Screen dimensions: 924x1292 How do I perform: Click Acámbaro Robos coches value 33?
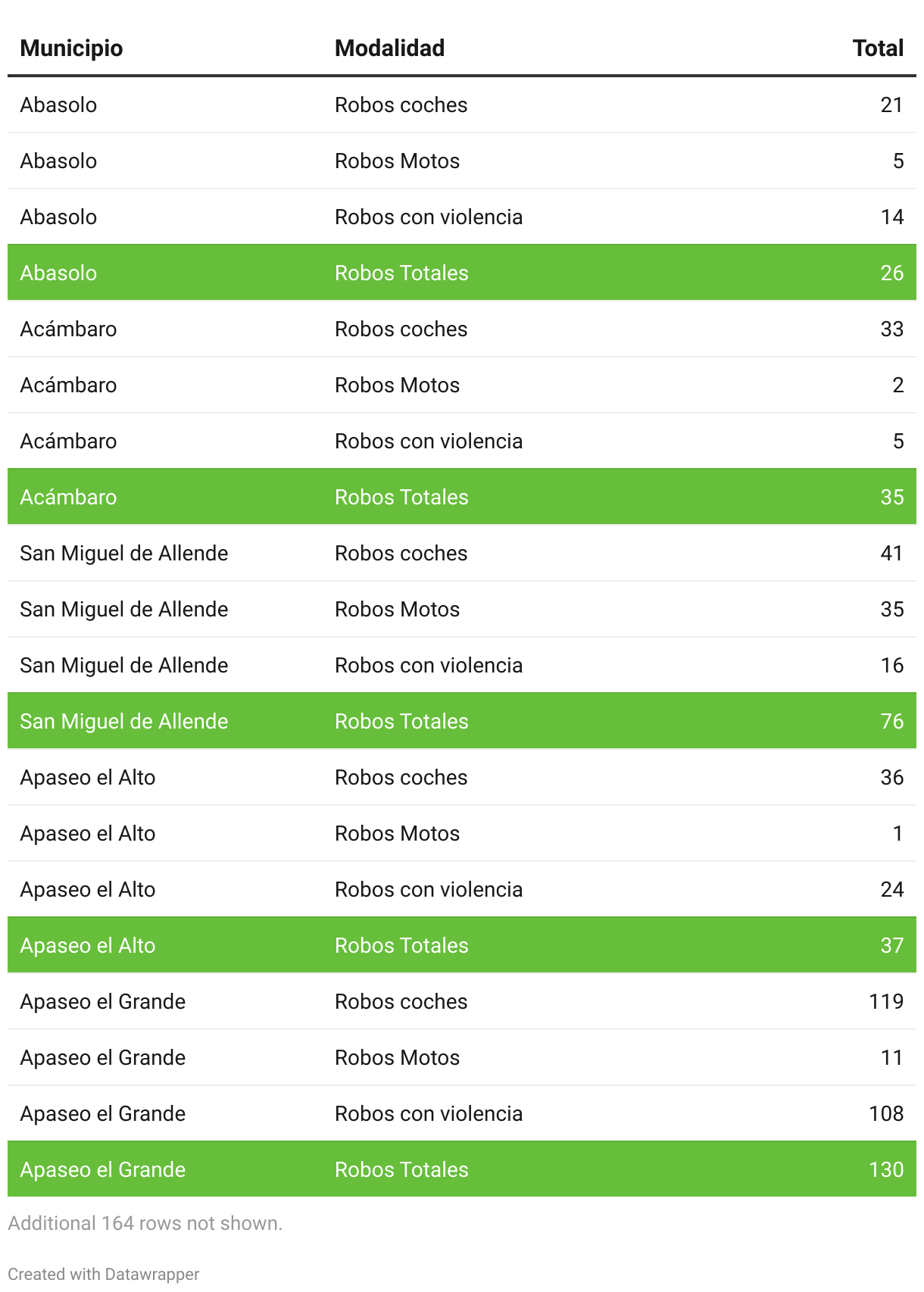pos(891,329)
